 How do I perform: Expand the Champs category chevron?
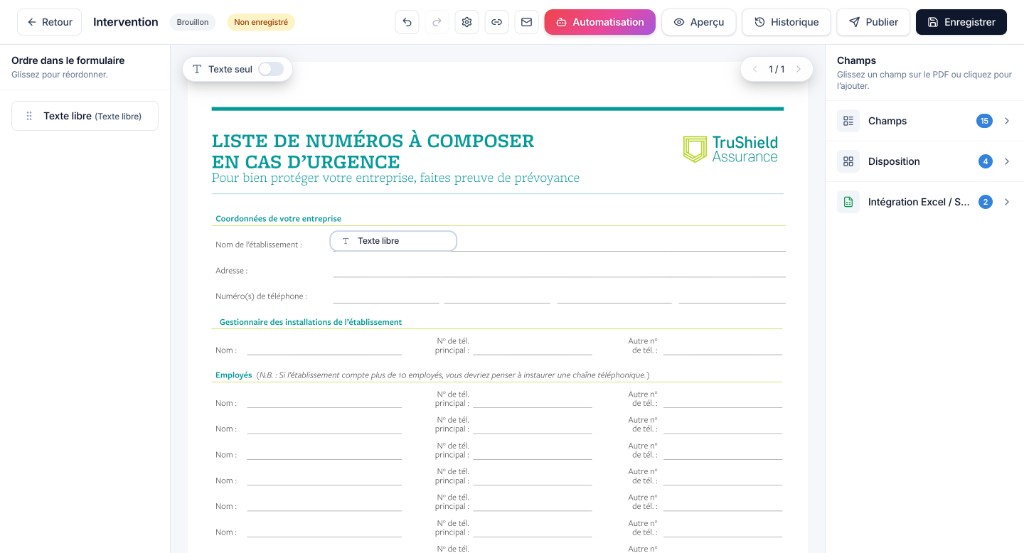tap(1006, 121)
